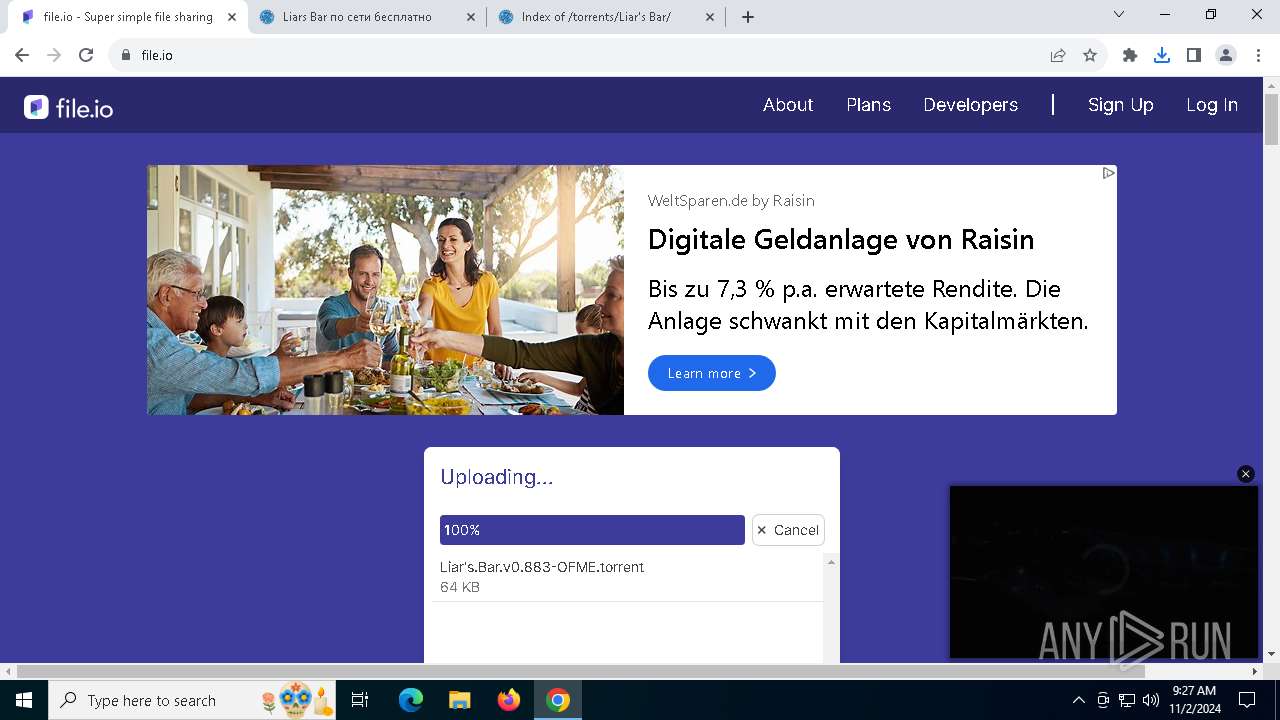
Task: Switch to file.io tab
Action: [x=128, y=17]
